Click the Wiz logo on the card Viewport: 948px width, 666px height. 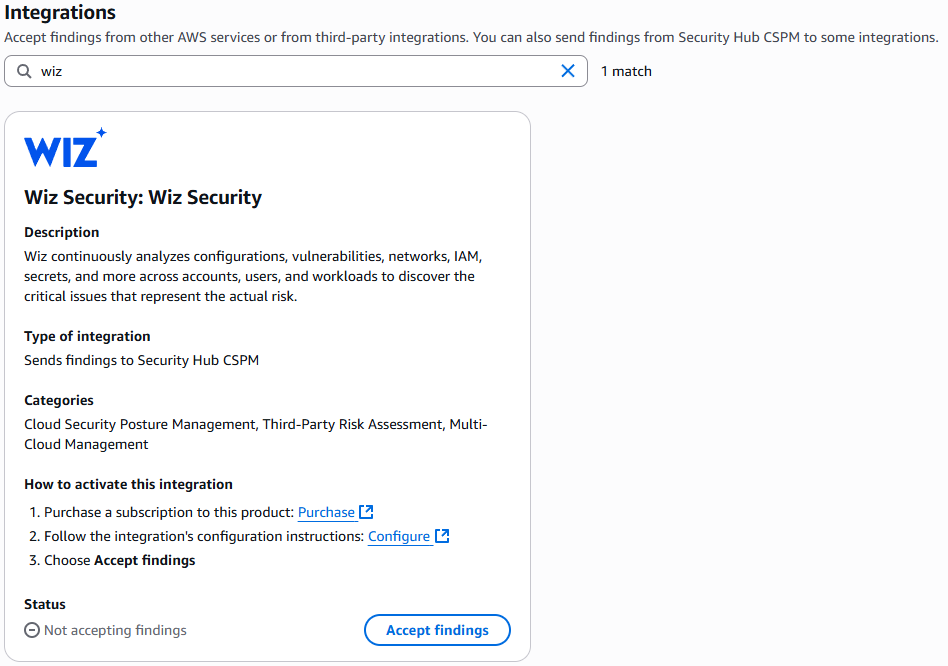tap(64, 146)
